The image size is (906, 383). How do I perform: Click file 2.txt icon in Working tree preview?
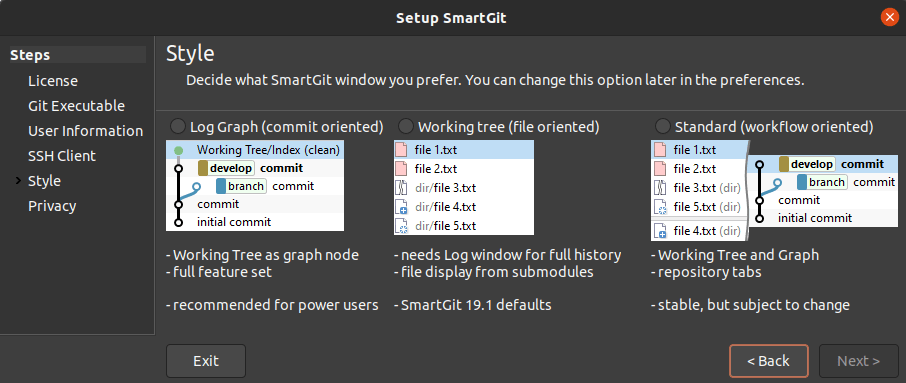[x=402, y=169]
